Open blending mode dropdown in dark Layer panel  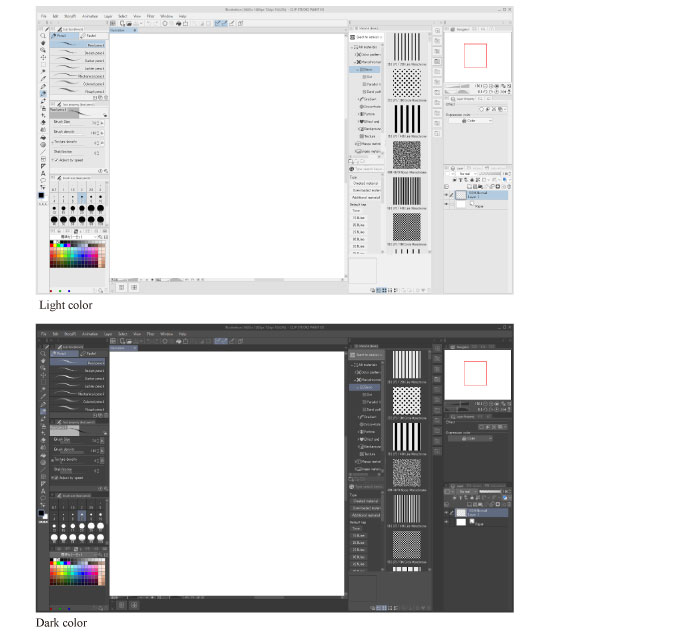click(x=466, y=491)
